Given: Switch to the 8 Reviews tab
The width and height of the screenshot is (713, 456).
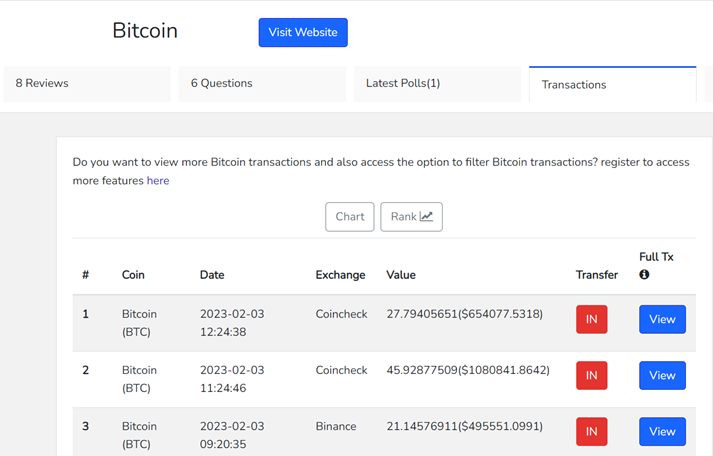Looking at the screenshot, I should point(87,84).
